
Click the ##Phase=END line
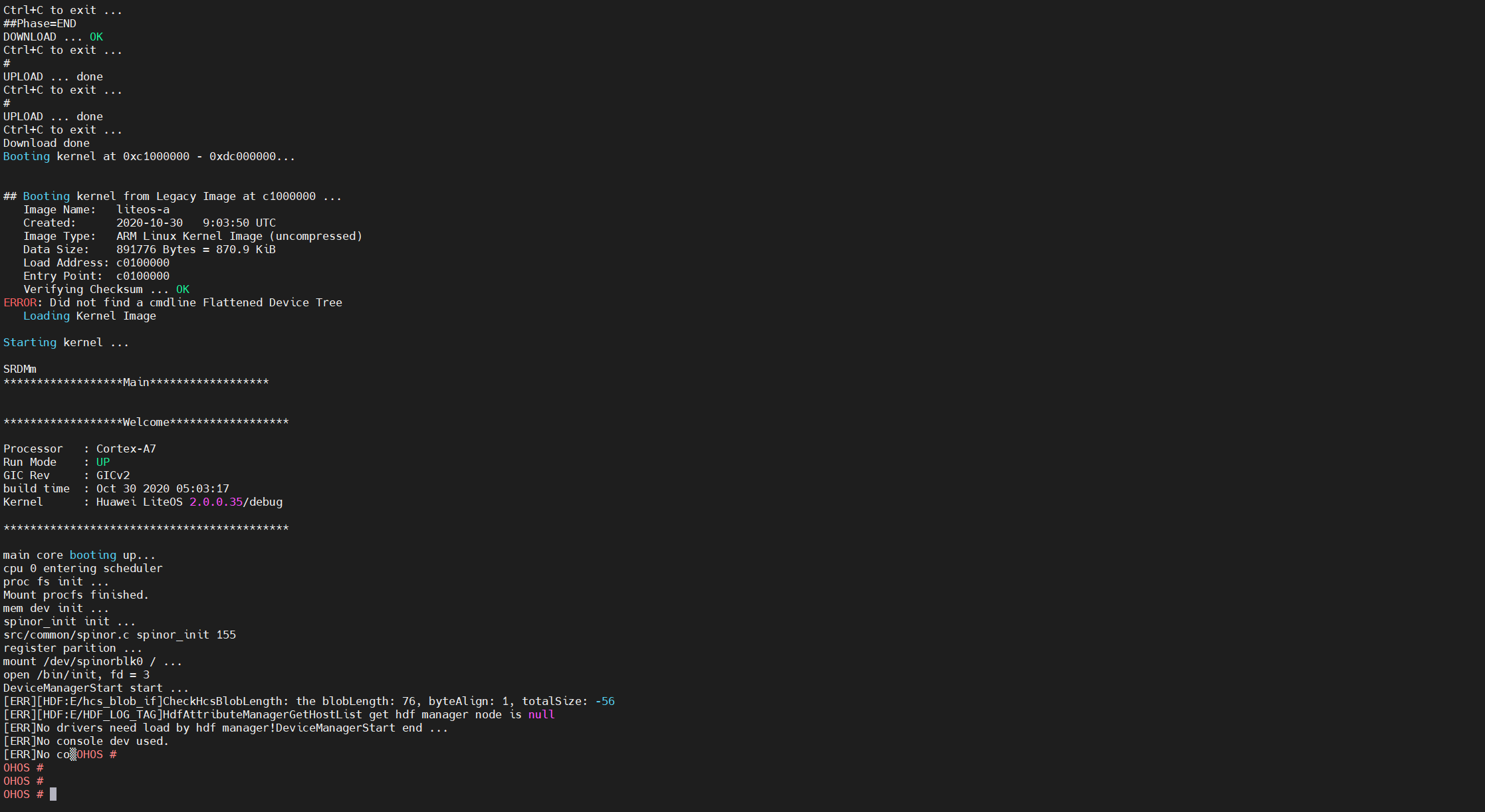tap(40, 24)
